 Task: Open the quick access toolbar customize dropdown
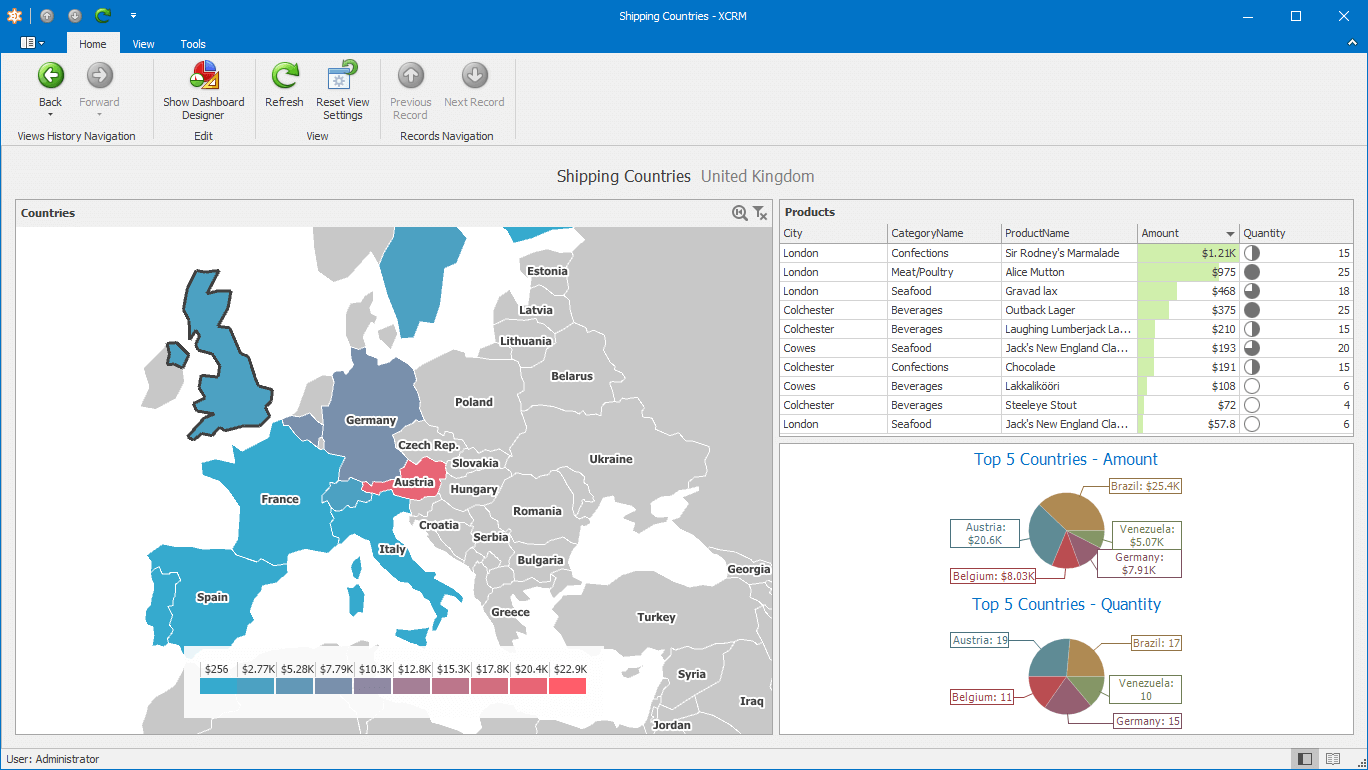(x=133, y=16)
